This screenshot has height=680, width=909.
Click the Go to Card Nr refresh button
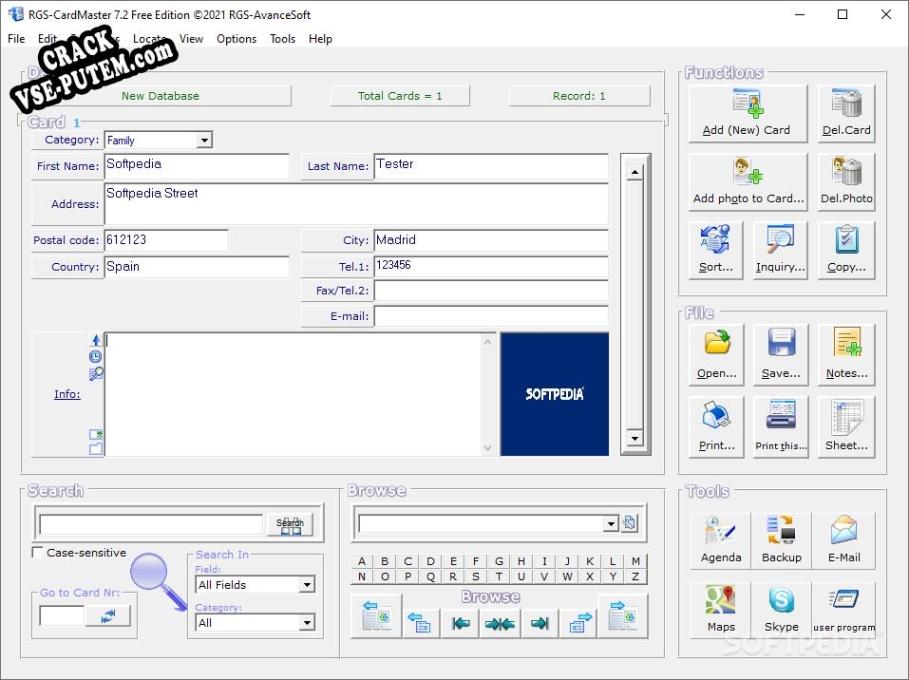coord(108,616)
